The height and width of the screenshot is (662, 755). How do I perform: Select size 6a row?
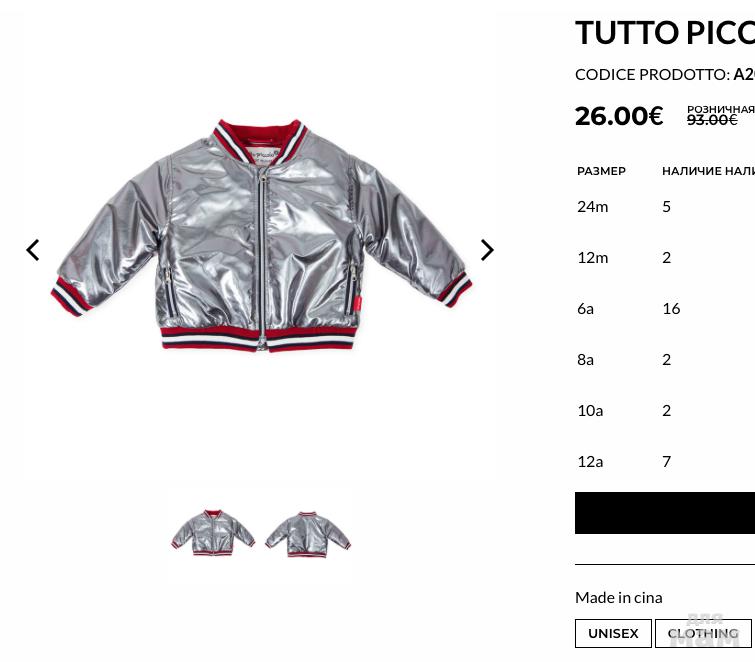(665, 309)
